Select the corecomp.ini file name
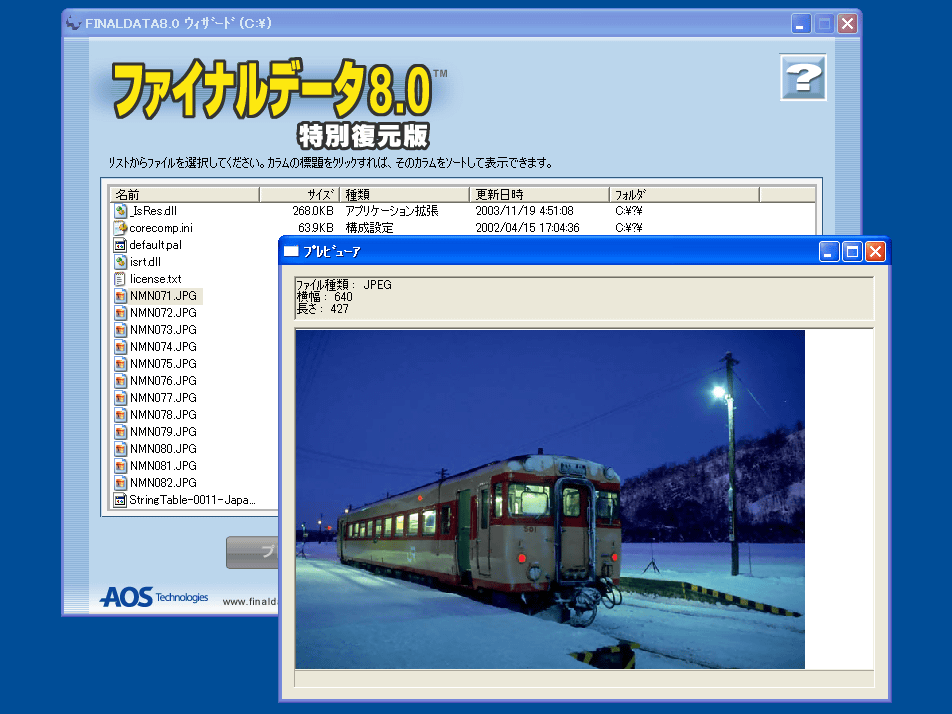 coord(161,228)
